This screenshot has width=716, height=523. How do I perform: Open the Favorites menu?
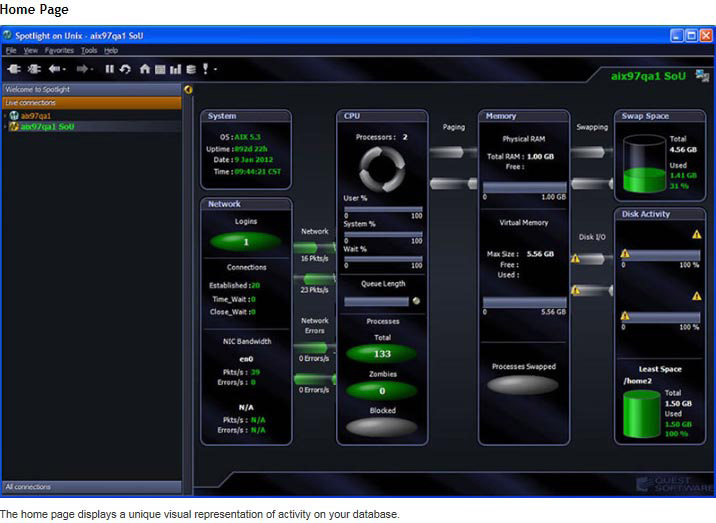pyautogui.click(x=59, y=50)
